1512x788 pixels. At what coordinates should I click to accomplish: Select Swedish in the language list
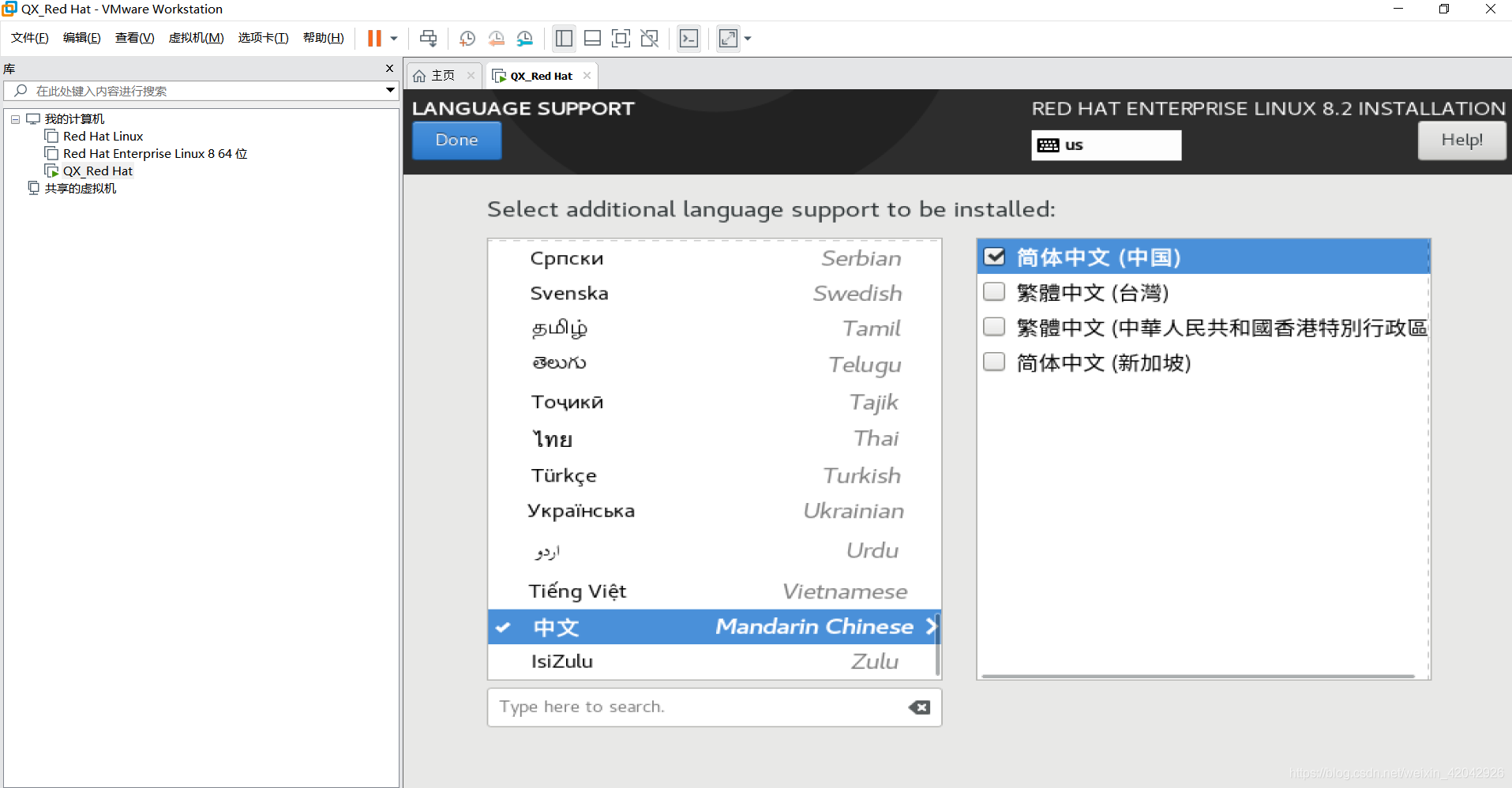point(714,294)
